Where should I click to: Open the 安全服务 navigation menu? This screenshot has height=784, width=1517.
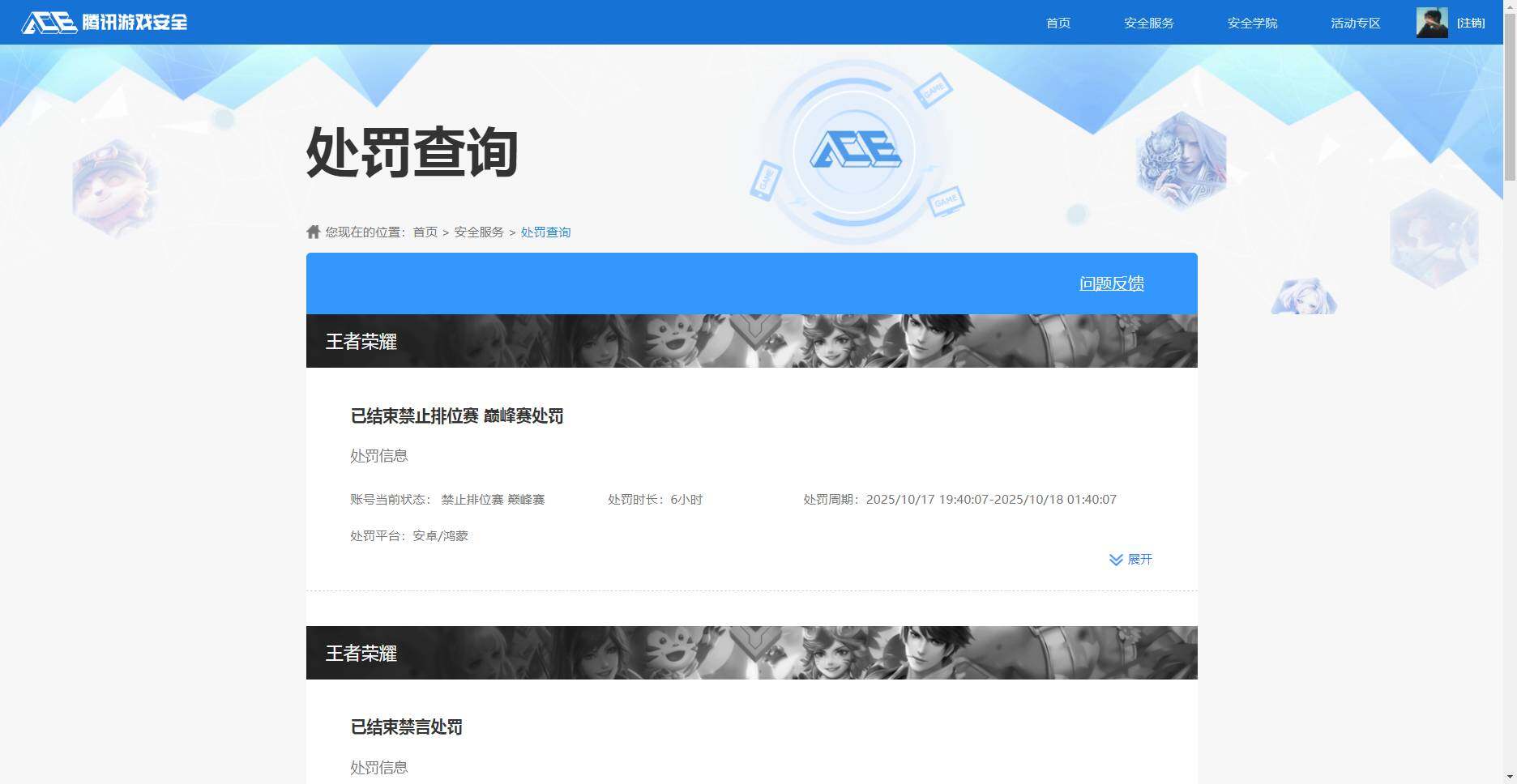[x=1149, y=23]
